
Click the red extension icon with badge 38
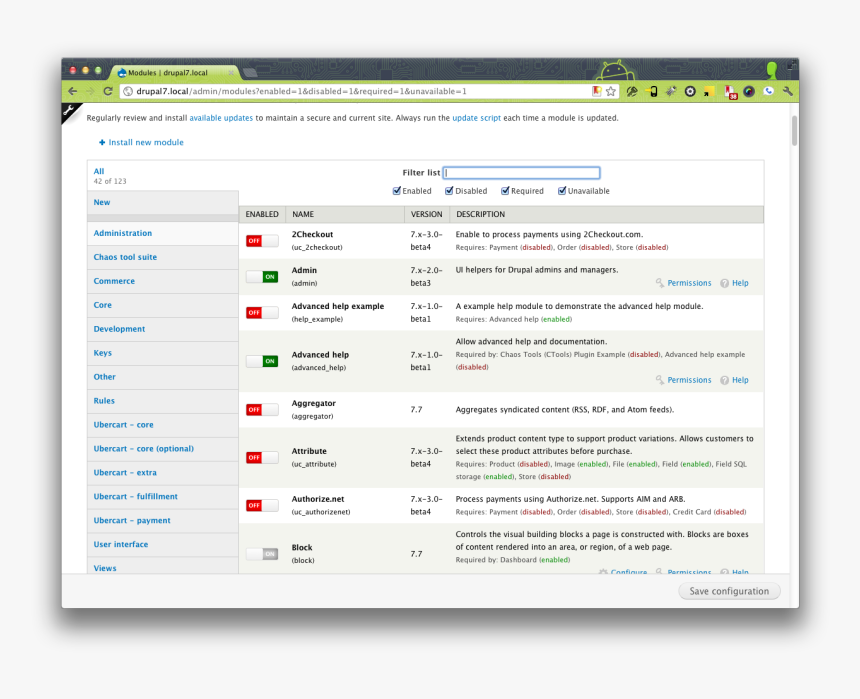[x=730, y=92]
